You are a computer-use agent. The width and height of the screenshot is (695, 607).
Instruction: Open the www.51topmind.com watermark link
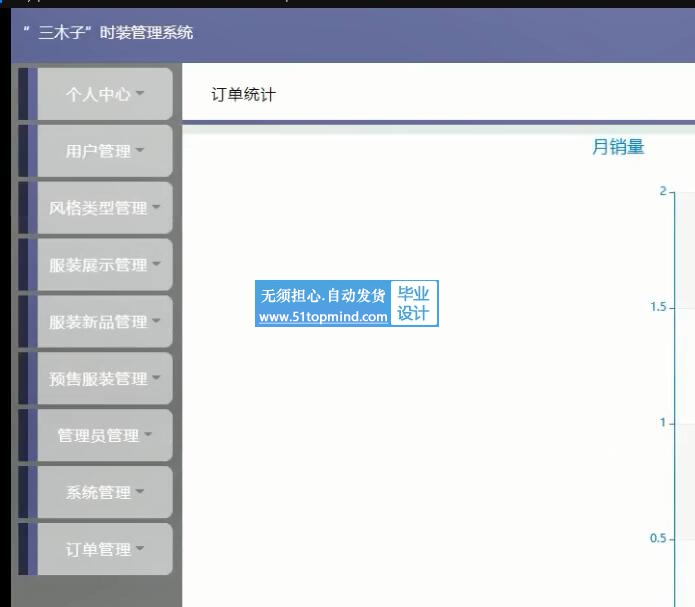tap(323, 317)
